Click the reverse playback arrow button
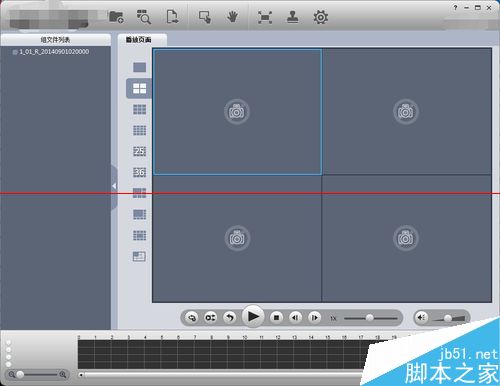 tap(230, 317)
